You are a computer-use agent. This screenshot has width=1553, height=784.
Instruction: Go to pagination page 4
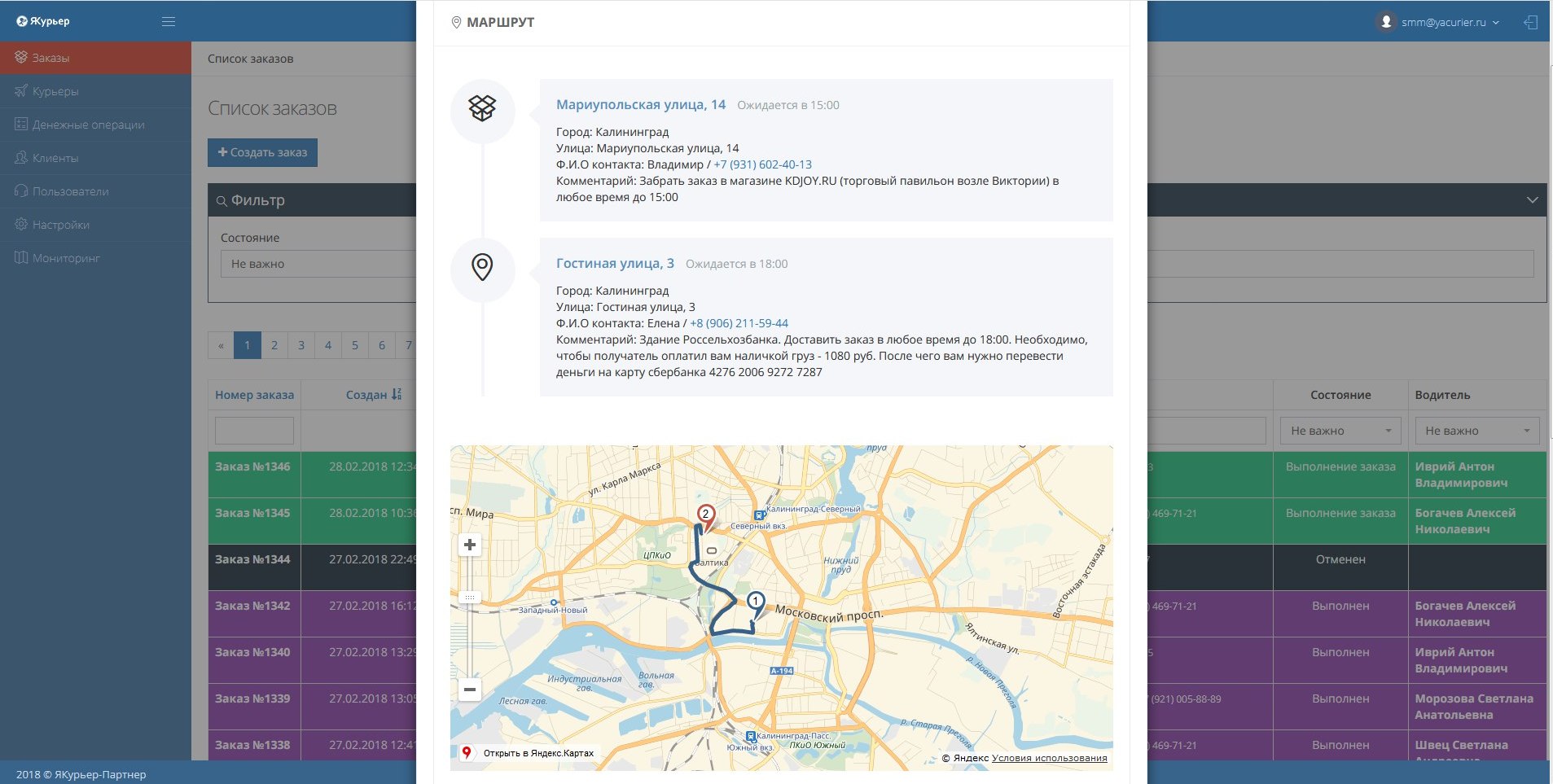pyautogui.click(x=328, y=345)
